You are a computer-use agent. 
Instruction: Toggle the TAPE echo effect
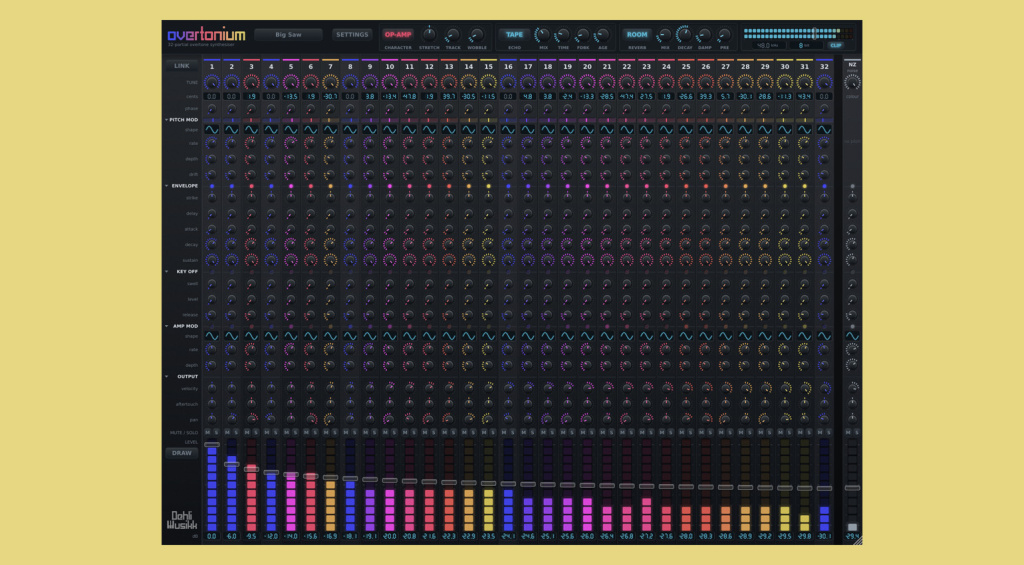515,35
